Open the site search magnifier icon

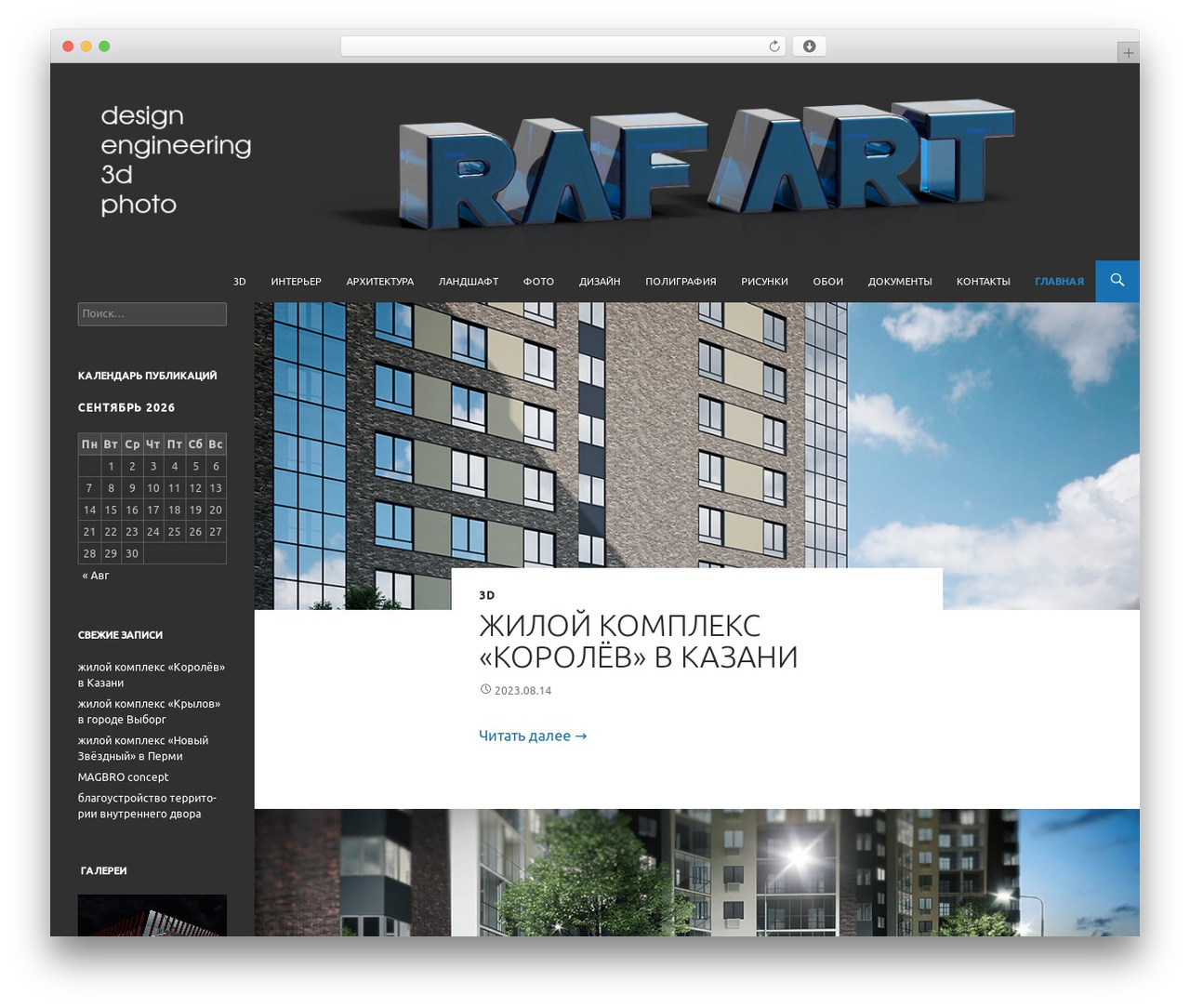coord(1117,281)
